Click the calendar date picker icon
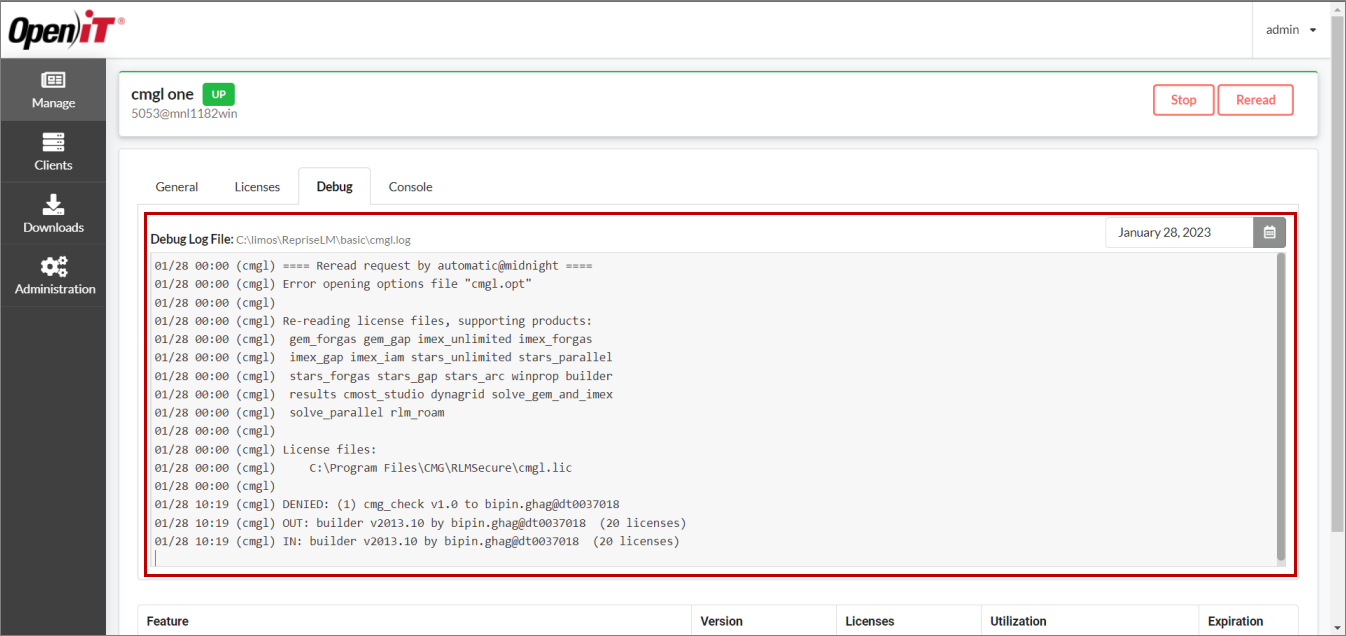The image size is (1346, 636). click(x=1269, y=232)
